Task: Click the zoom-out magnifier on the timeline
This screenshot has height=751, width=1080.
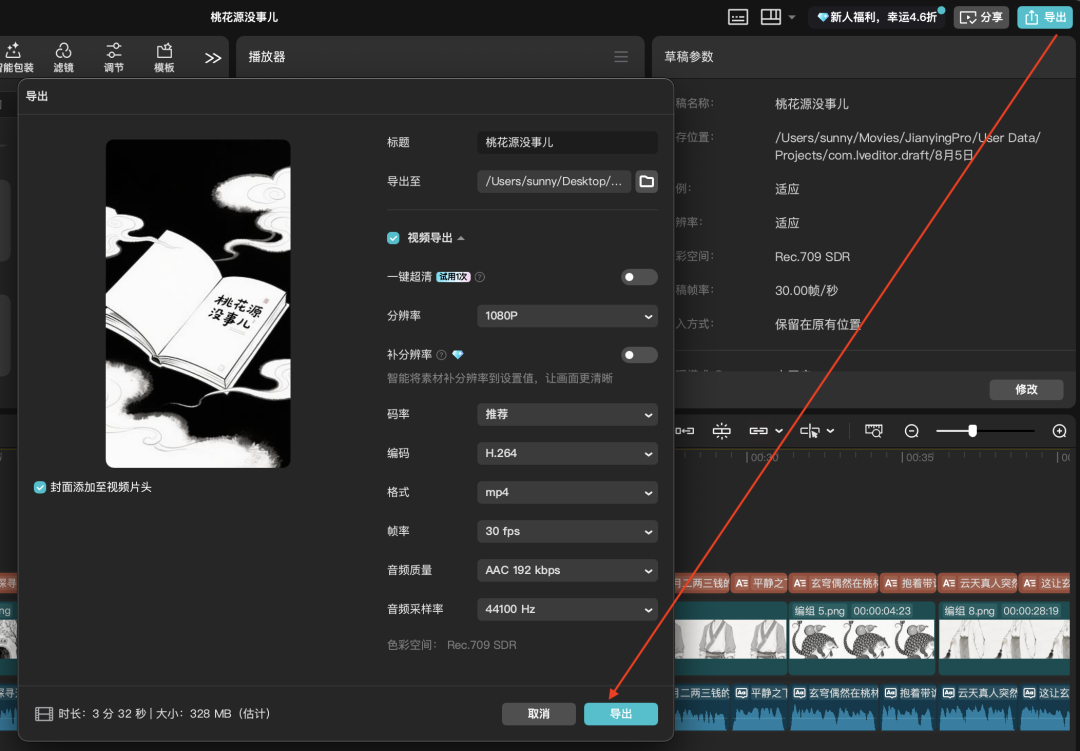Action: pyautogui.click(x=911, y=431)
